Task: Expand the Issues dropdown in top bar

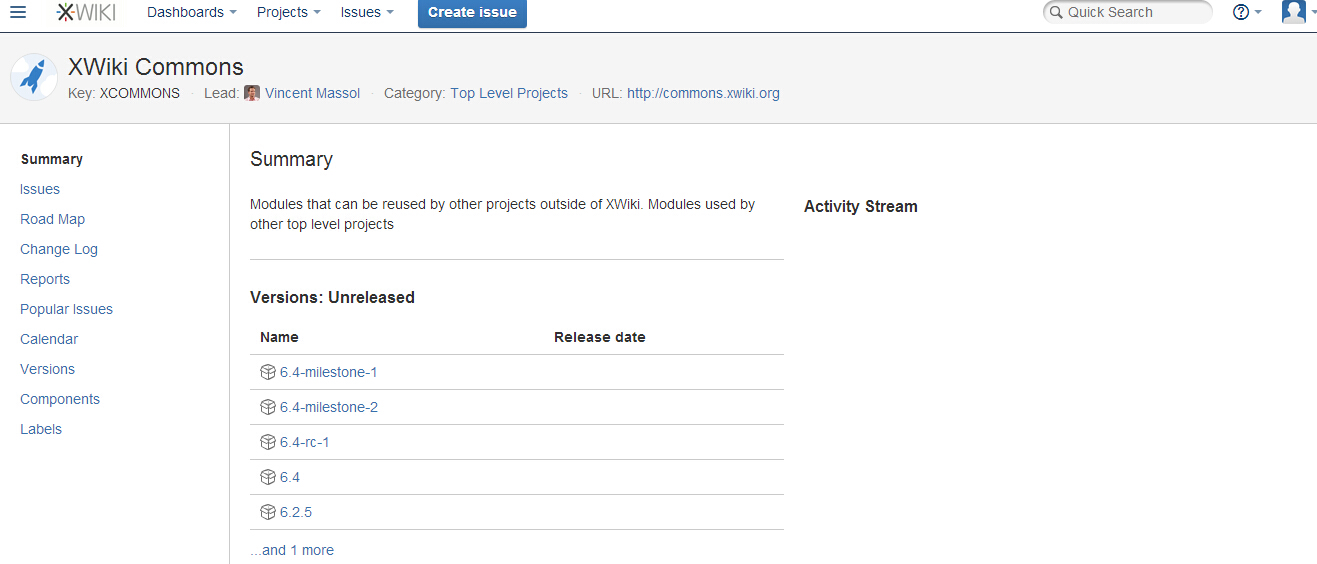Action: pyautogui.click(x=366, y=12)
